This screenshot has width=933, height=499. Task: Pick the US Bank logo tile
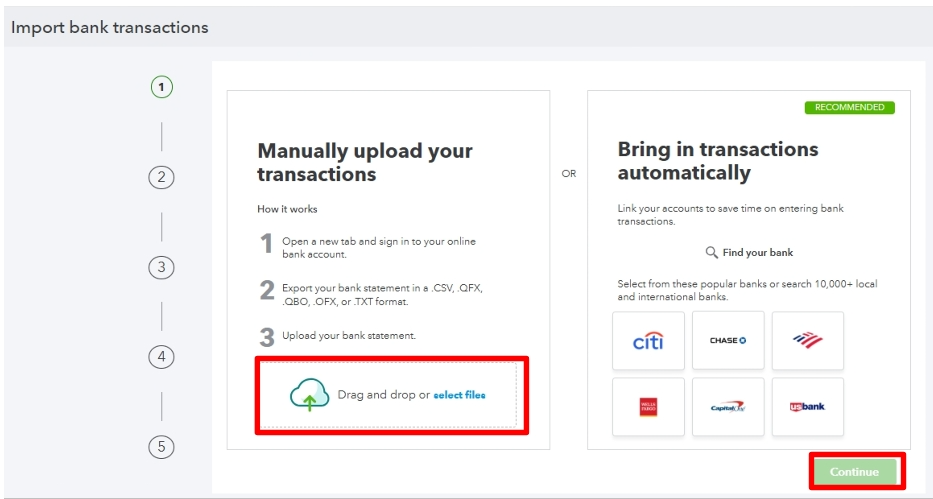807,406
